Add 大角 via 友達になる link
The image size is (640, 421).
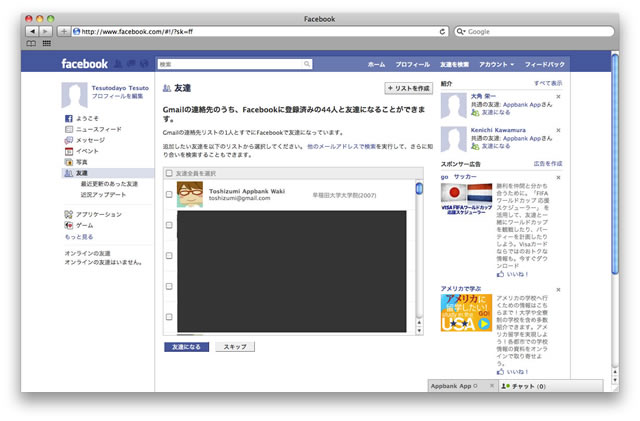click(x=496, y=112)
